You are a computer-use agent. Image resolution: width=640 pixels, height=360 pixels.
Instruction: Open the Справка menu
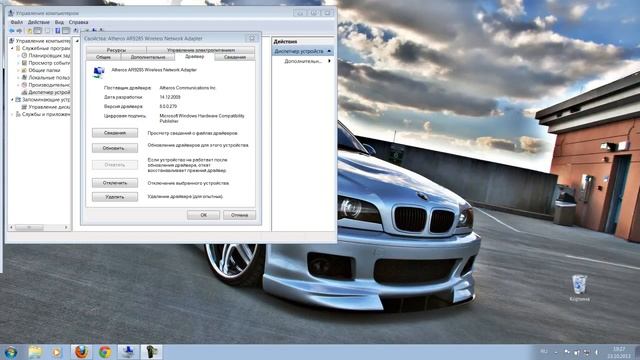(x=78, y=22)
